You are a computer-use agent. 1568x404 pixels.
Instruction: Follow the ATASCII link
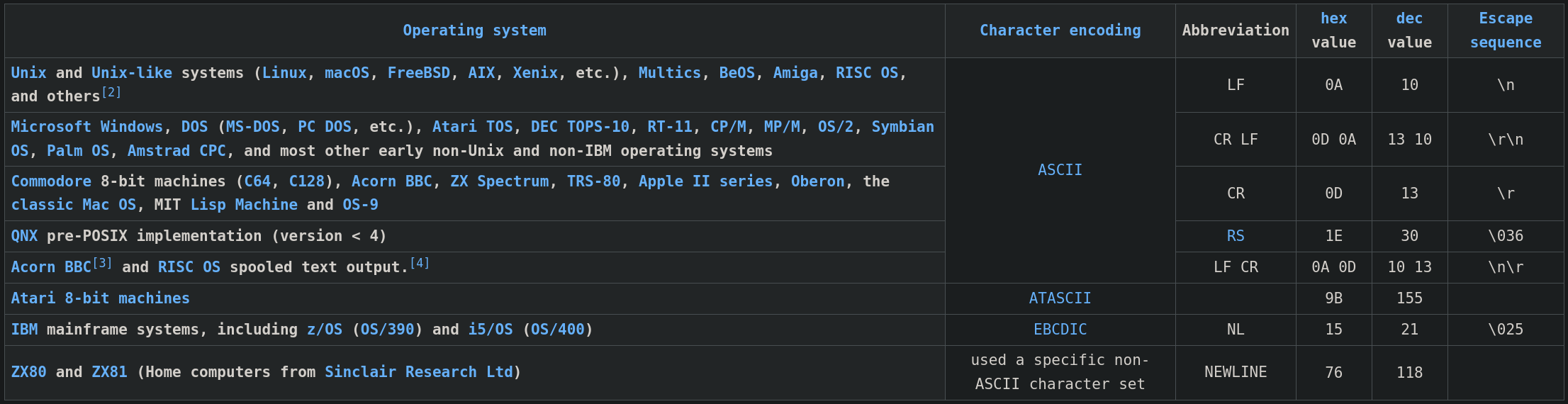click(1060, 298)
